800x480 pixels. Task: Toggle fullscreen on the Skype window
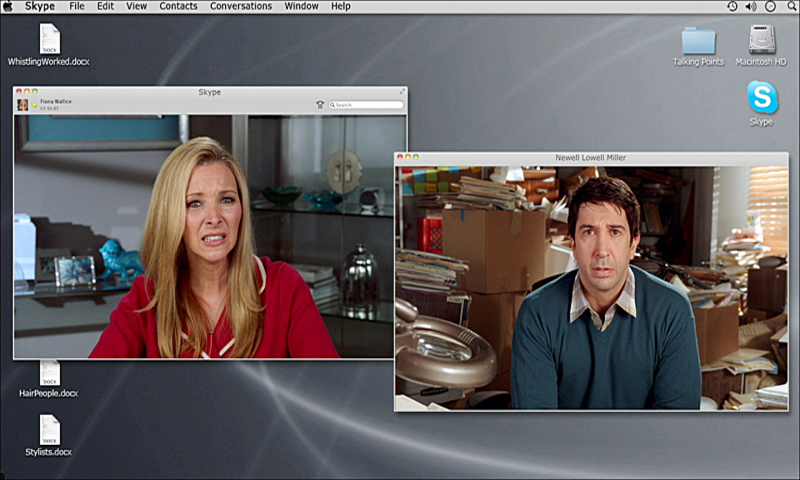(402, 92)
